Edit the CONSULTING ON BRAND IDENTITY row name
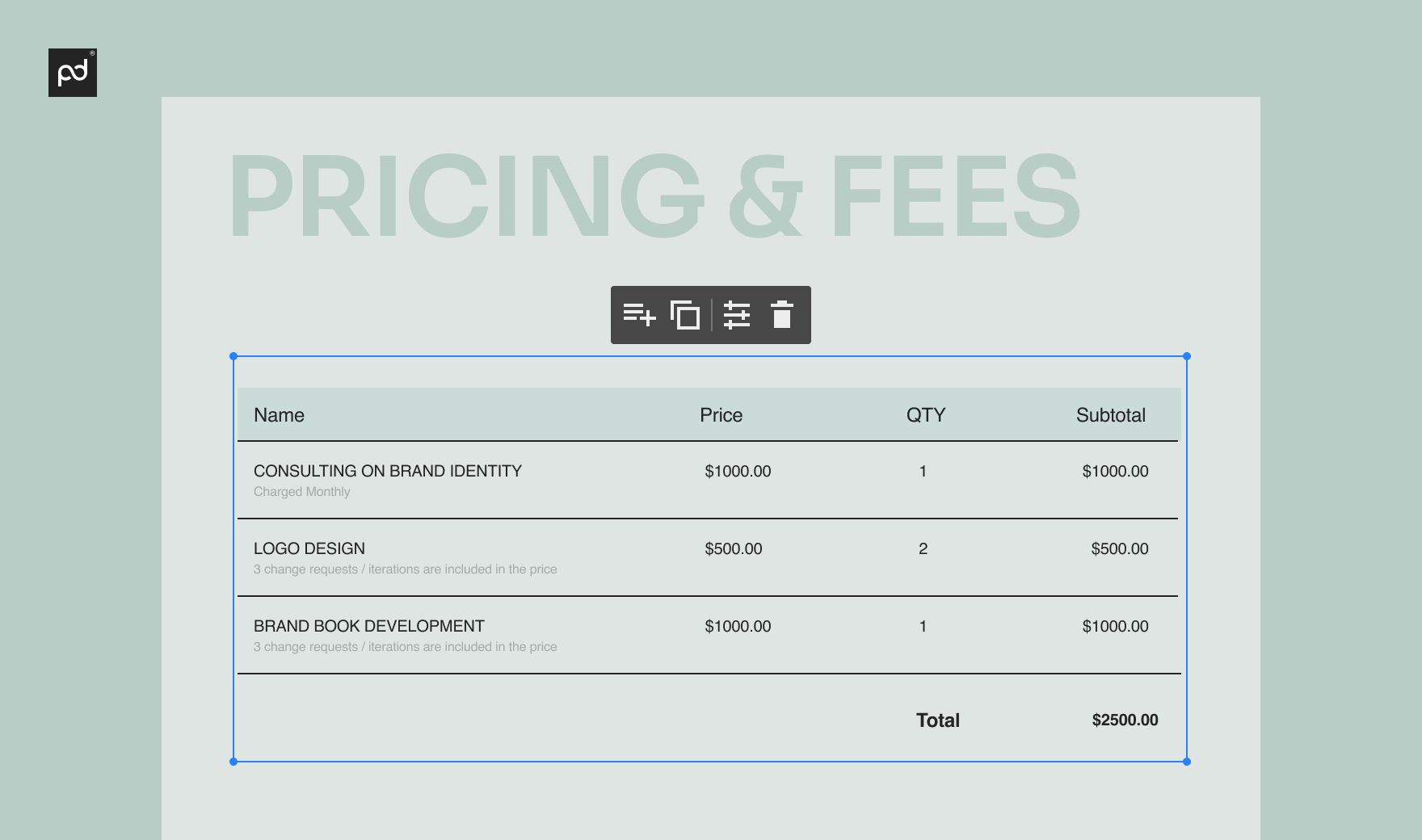Image resolution: width=1422 pixels, height=840 pixels. pyautogui.click(x=388, y=471)
